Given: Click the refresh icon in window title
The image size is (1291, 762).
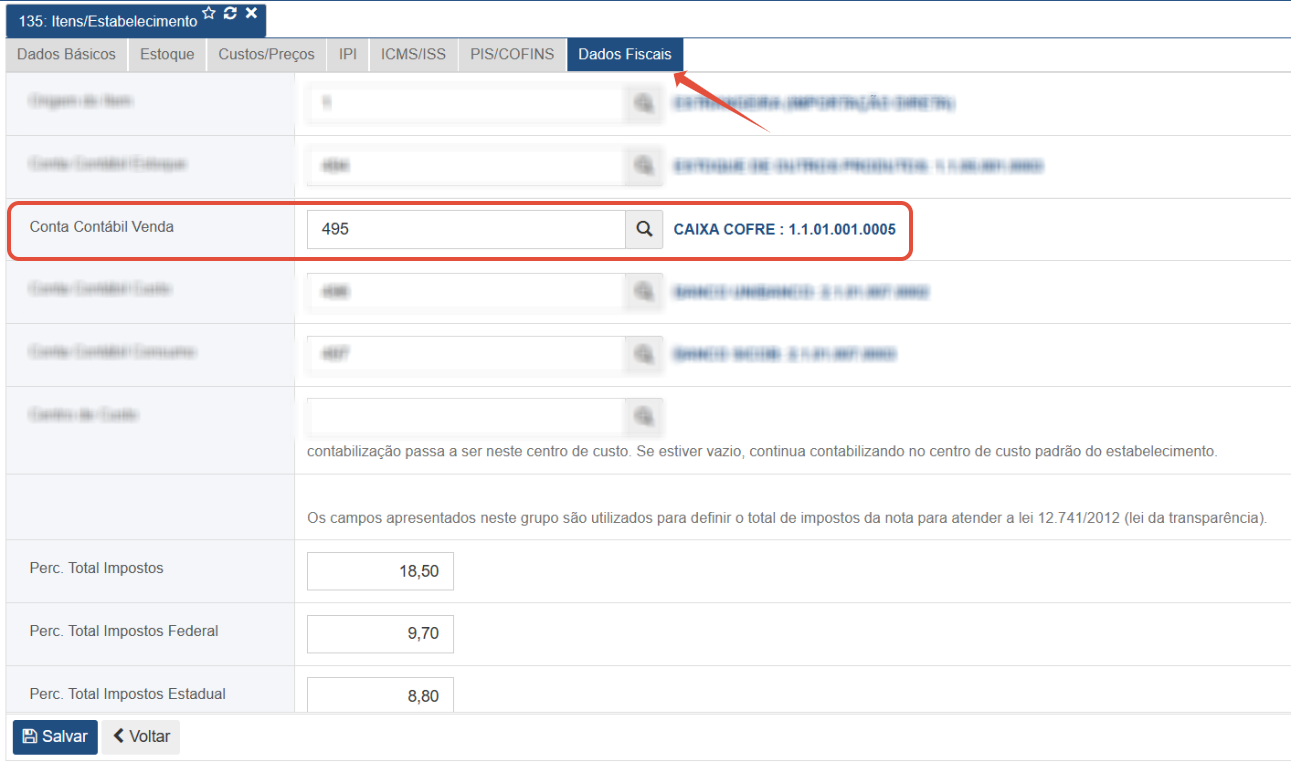Looking at the screenshot, I should tap(230, 13).
